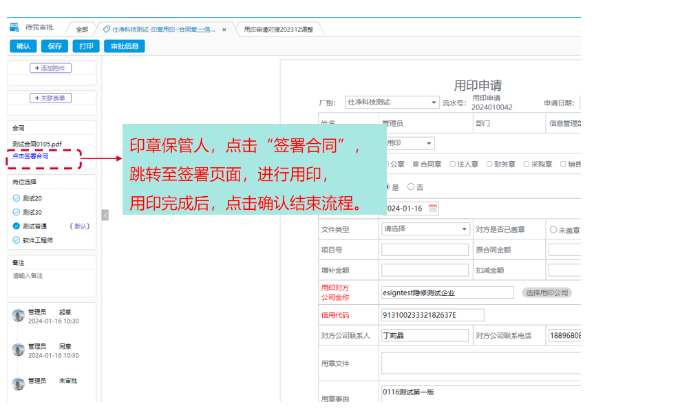Click the 备注 remark input field
Viewport: 700px width, 415px height.
pos(52,276)
